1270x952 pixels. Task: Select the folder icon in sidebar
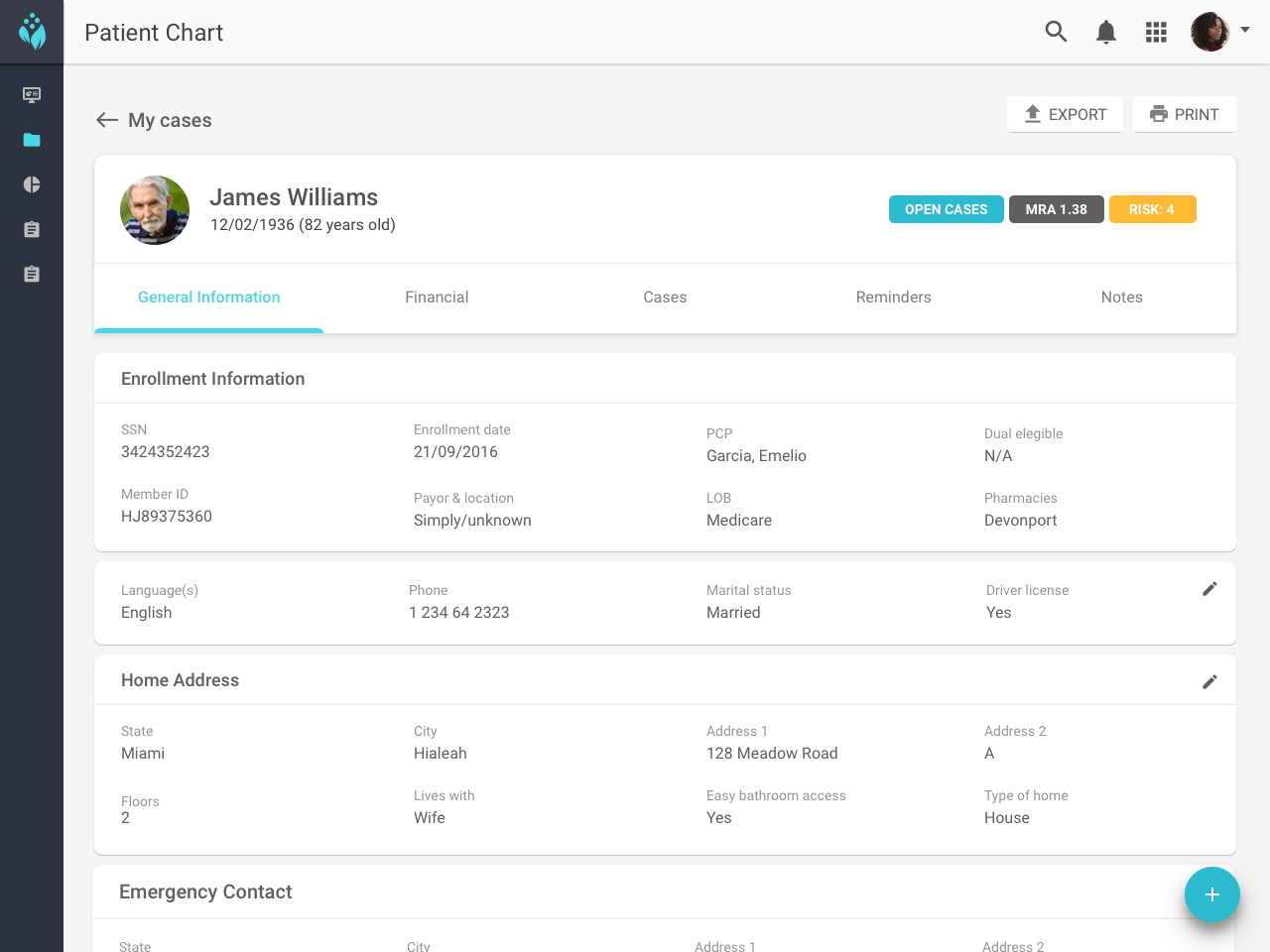point(32,140)
